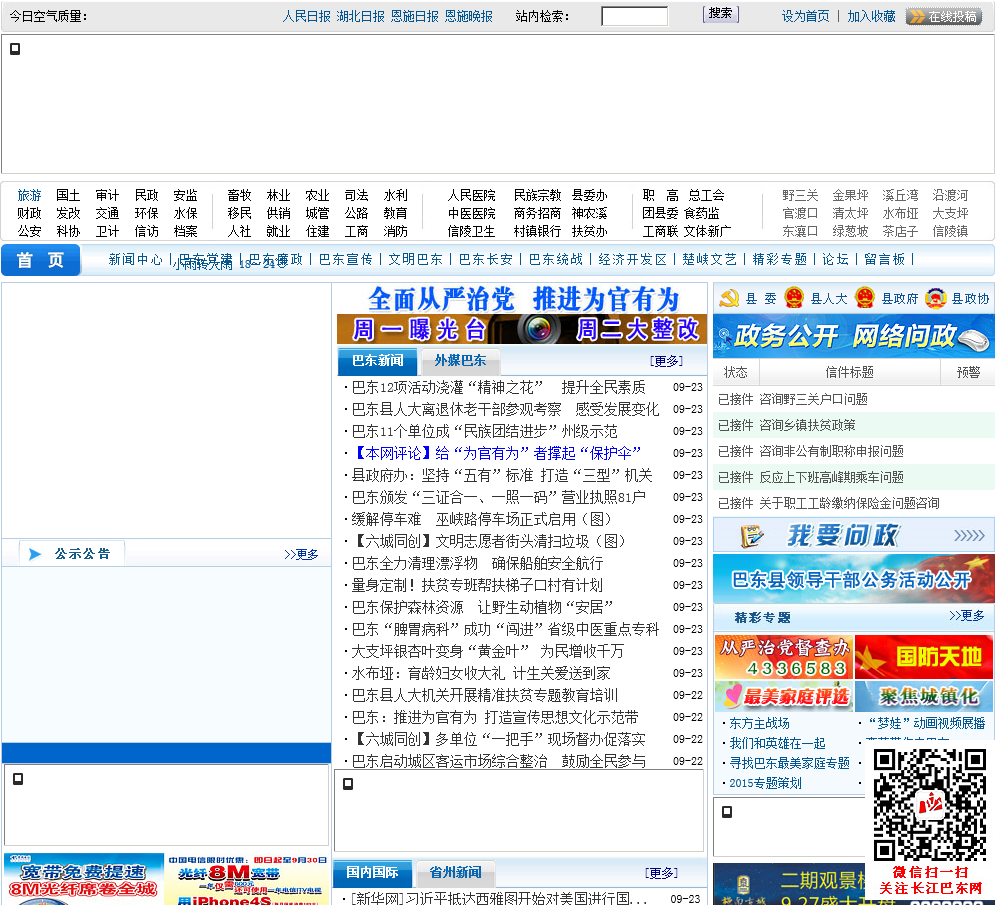The image size is (995, 905).
Task: Click the 县委 party emblem icon
Action: 729,298
